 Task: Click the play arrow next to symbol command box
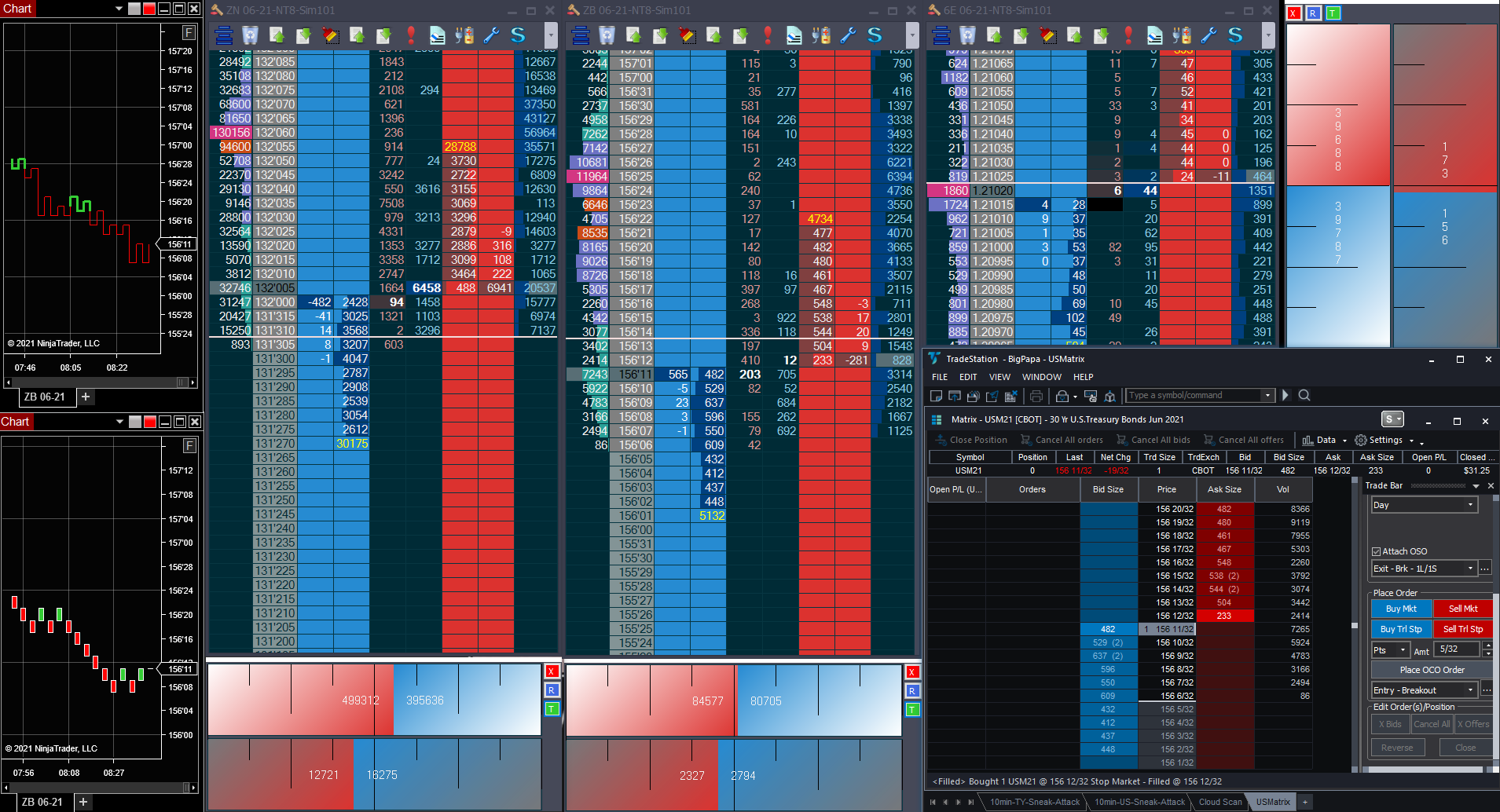[1285, 395]
